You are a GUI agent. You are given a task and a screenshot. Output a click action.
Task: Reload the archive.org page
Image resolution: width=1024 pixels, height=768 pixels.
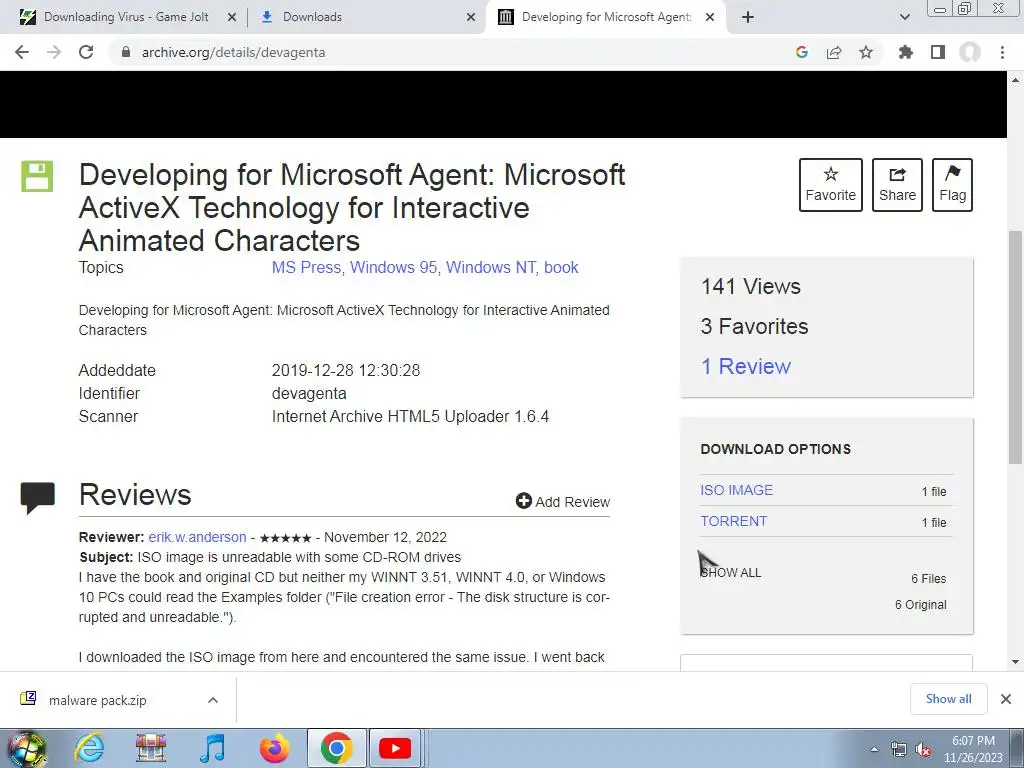click(x=86, y=52)
